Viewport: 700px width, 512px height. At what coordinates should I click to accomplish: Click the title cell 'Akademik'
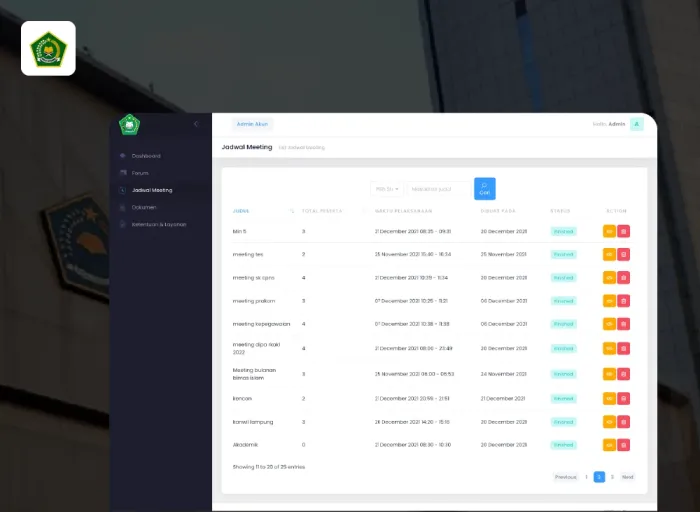coord(245,445)
